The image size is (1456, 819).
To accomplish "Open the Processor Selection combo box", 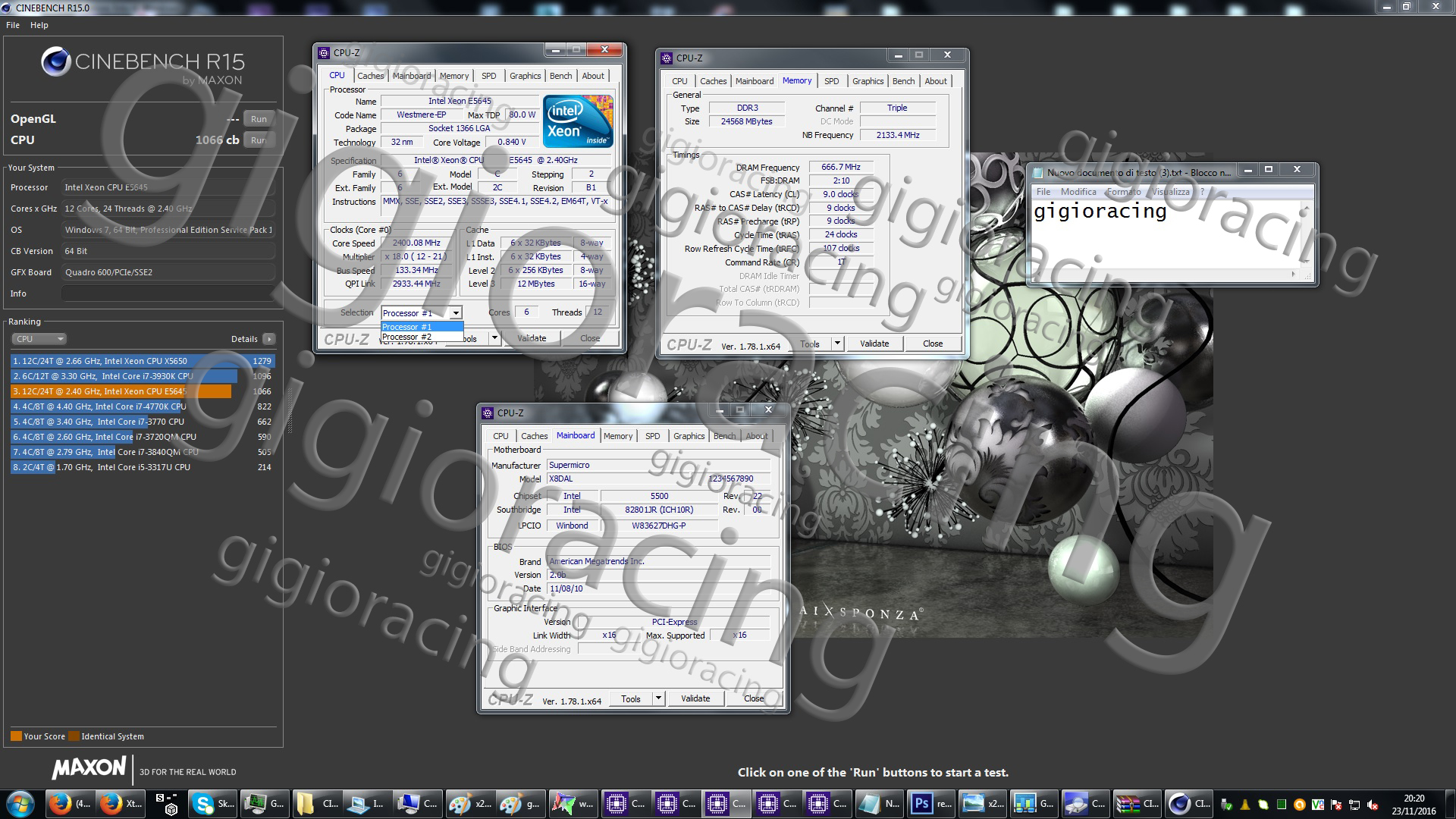I will point(422,312).
